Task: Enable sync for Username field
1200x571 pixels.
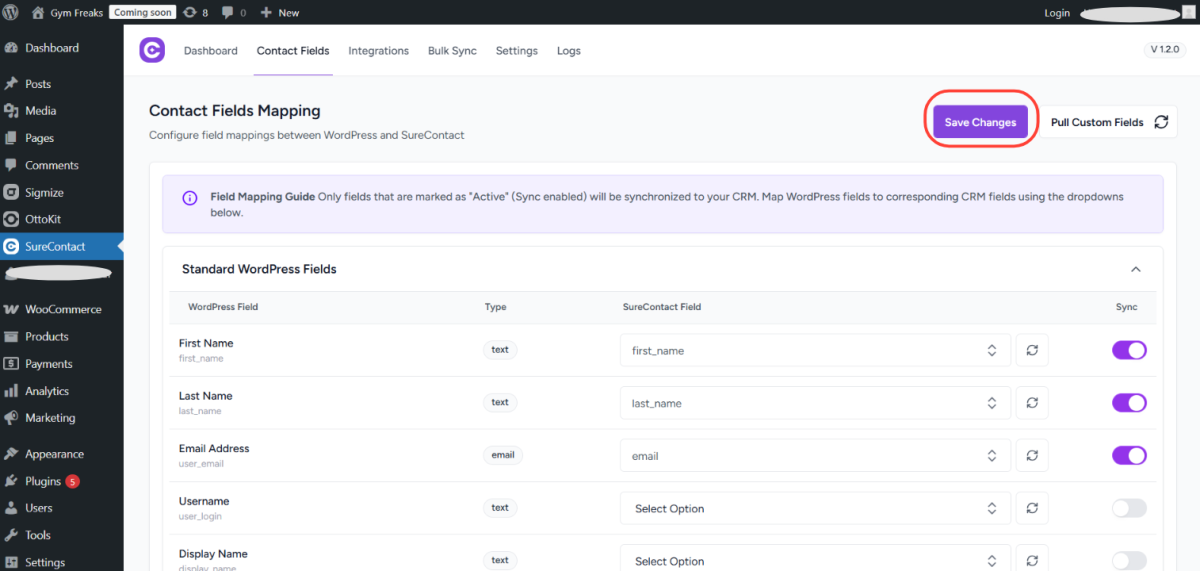Action: click(1129, 508)
